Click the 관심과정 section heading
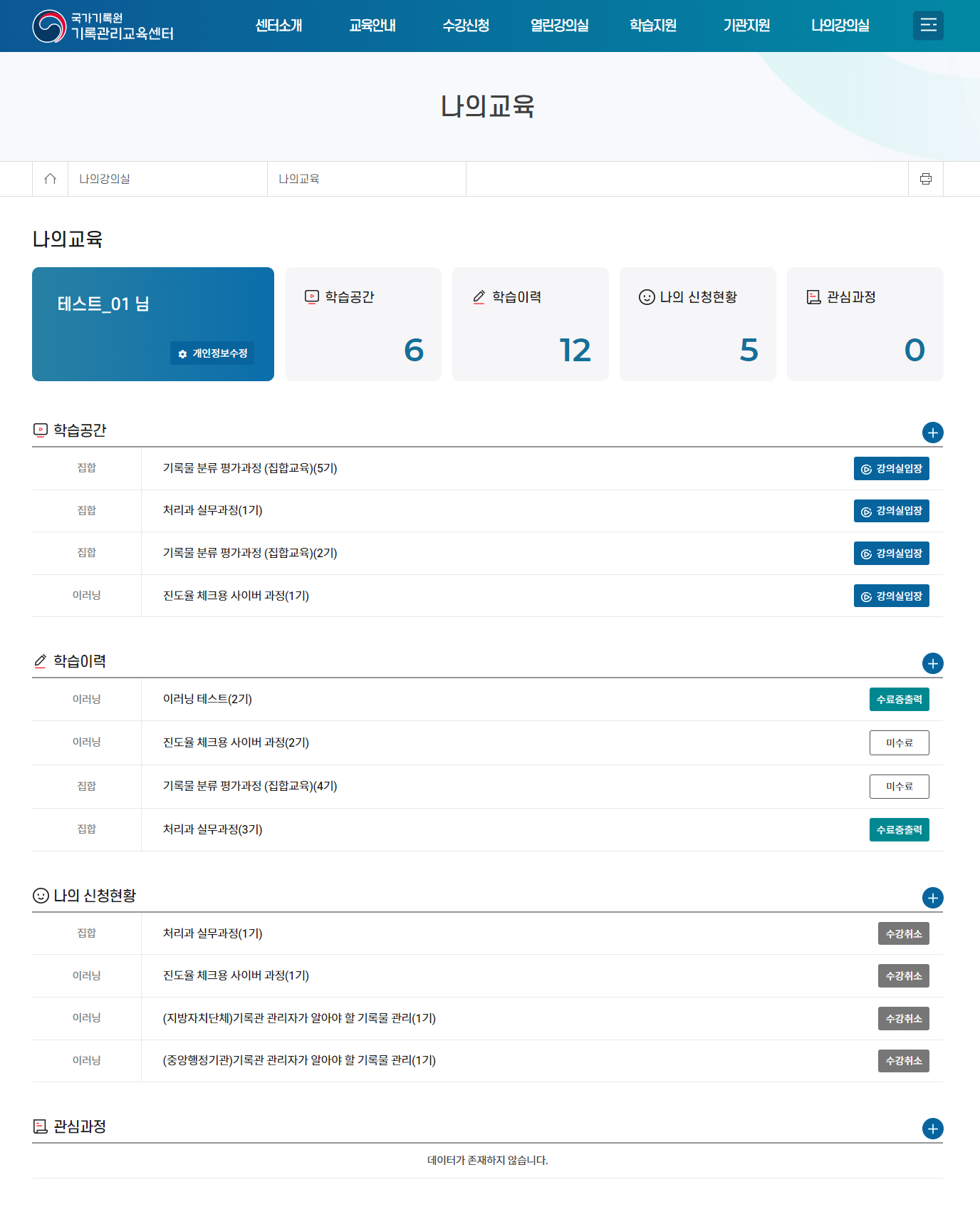 (80, 1126)
